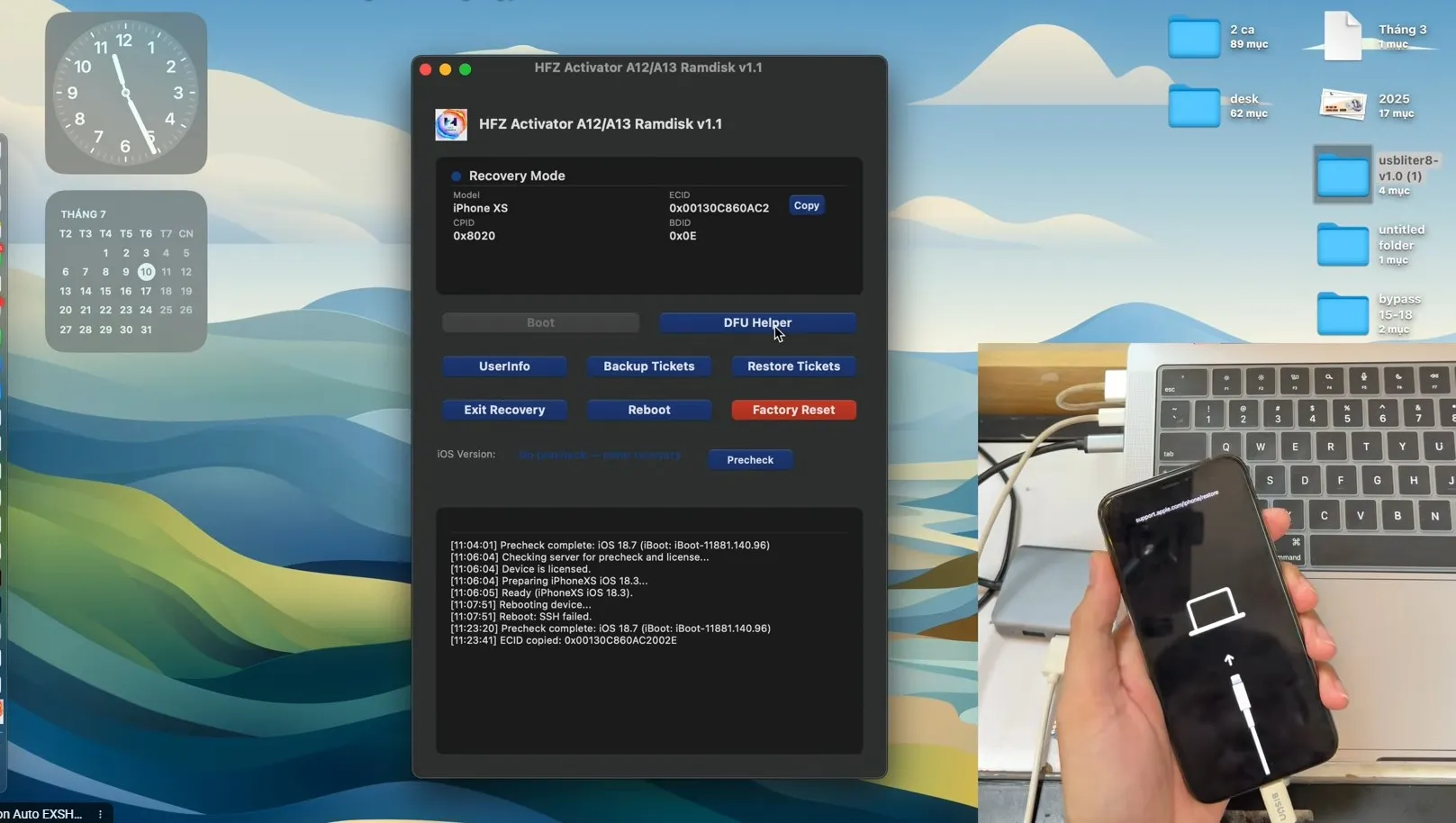Click the green zoom button of HFZ Activator
1456x823 pixels.
(x=465, y=69)
